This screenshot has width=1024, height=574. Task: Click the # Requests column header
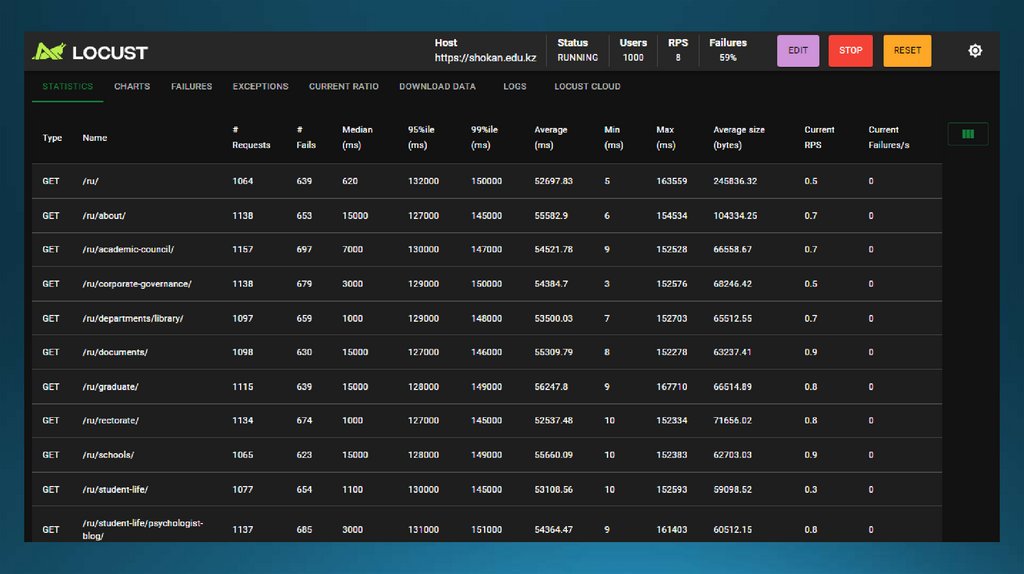click(x=251, y=137)
